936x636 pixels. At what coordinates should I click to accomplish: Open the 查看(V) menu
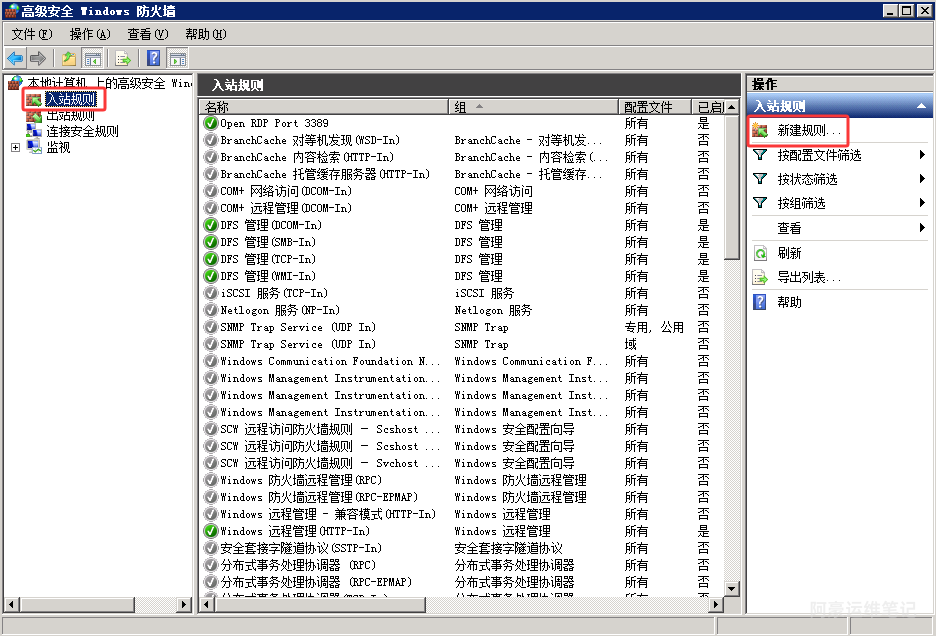click(x=147, y=34)
